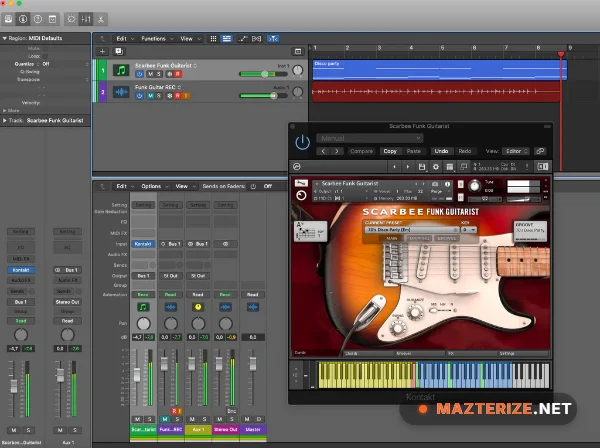Open the Functions menu in tracks area
The image size is (600, 448).
pyautogui.click(x=157, y=39)
